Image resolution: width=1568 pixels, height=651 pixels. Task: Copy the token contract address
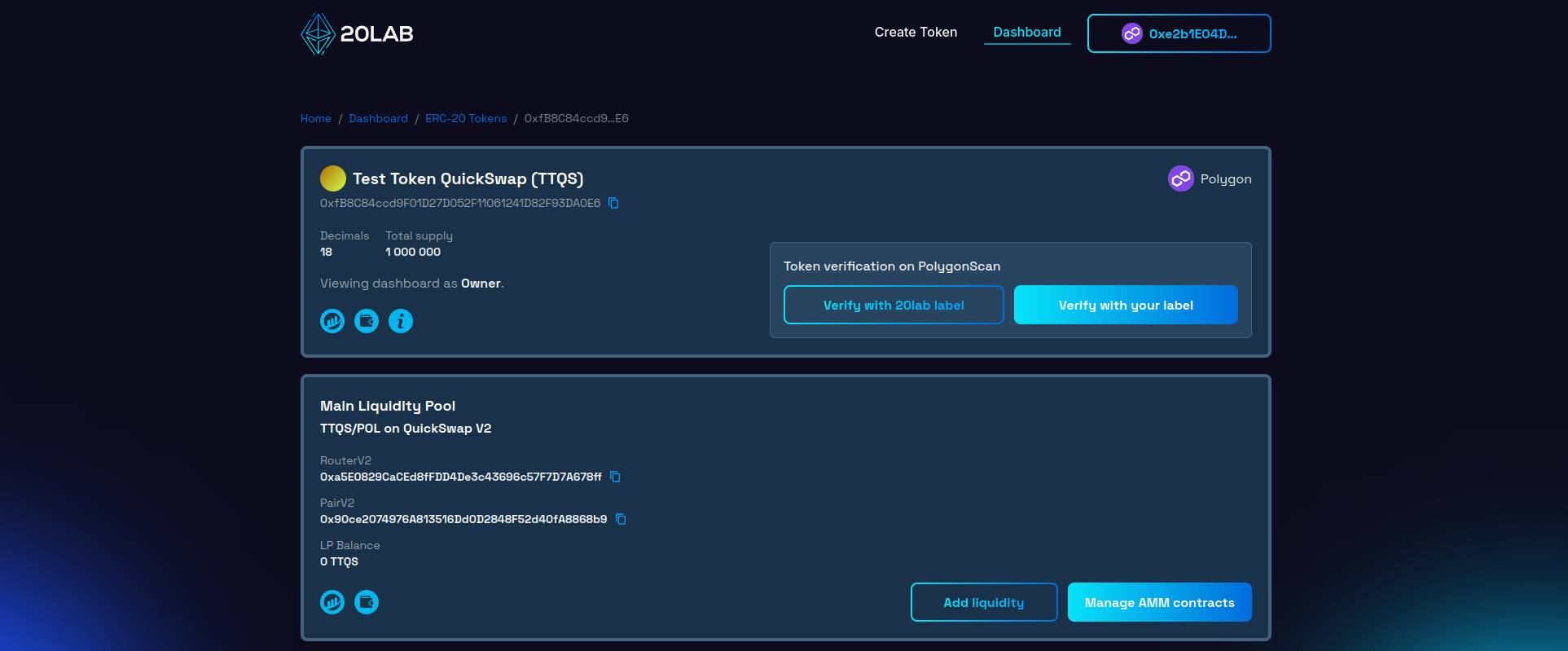click(x=614, y=203)
